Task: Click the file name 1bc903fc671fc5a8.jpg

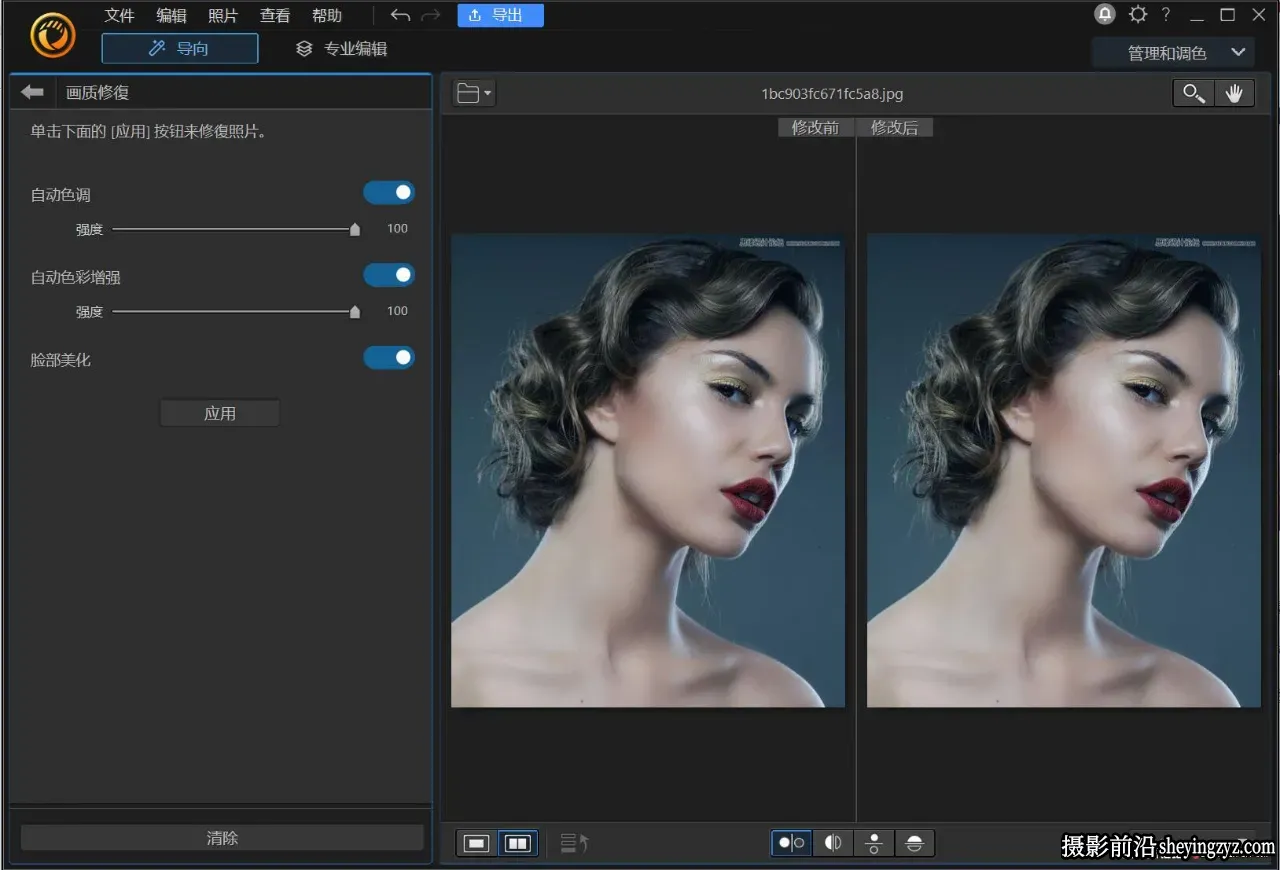Action: click(832, 94)
